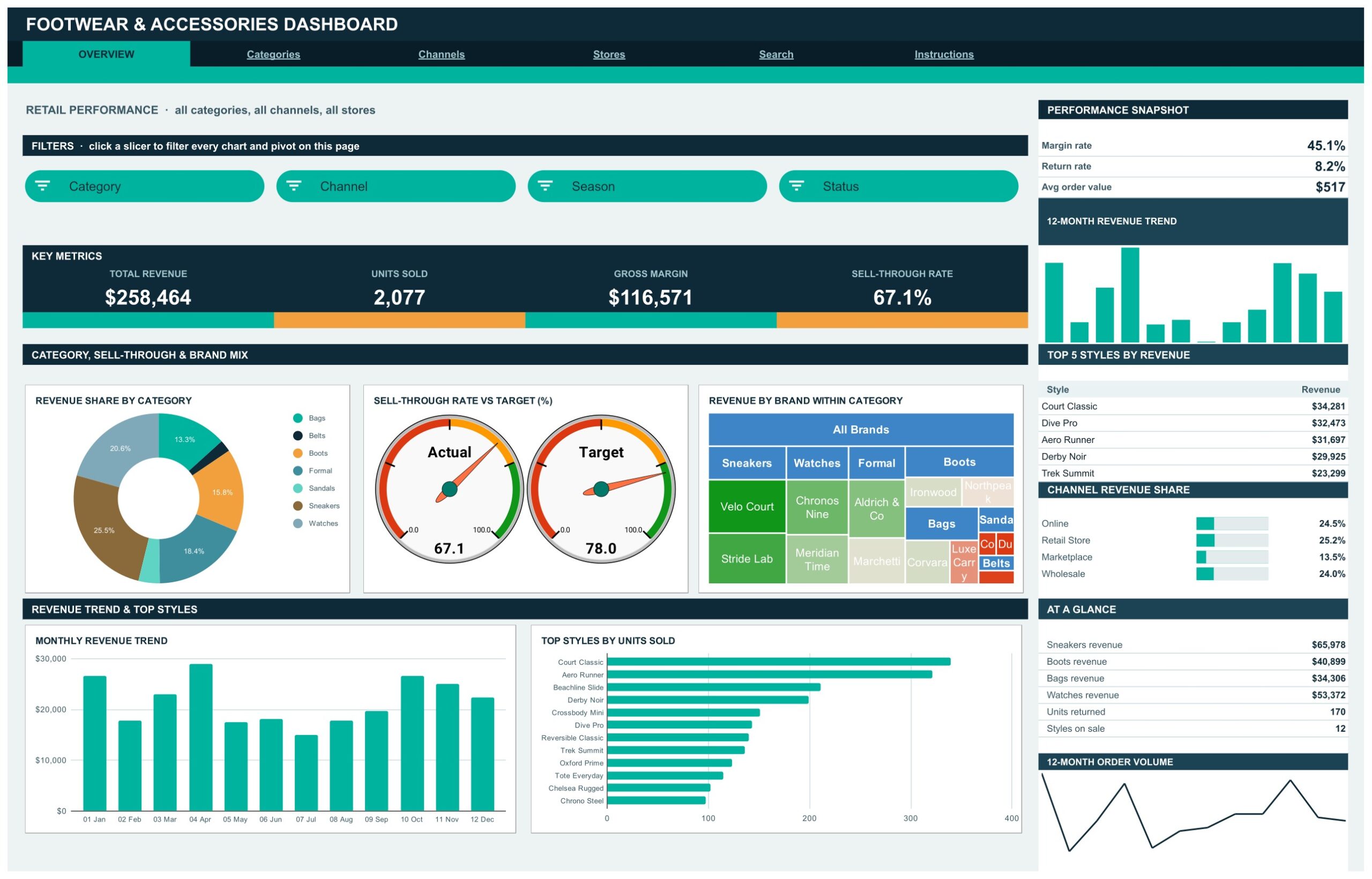Click the Velo Court treemap tile
Screen dimensions: 1372x879
coord(747,506)
